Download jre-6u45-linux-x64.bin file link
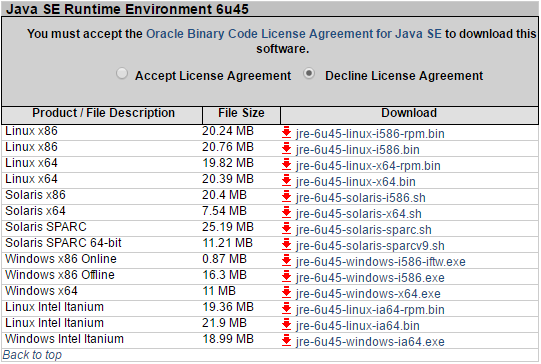541x364 pixels. tap(355, 182)
